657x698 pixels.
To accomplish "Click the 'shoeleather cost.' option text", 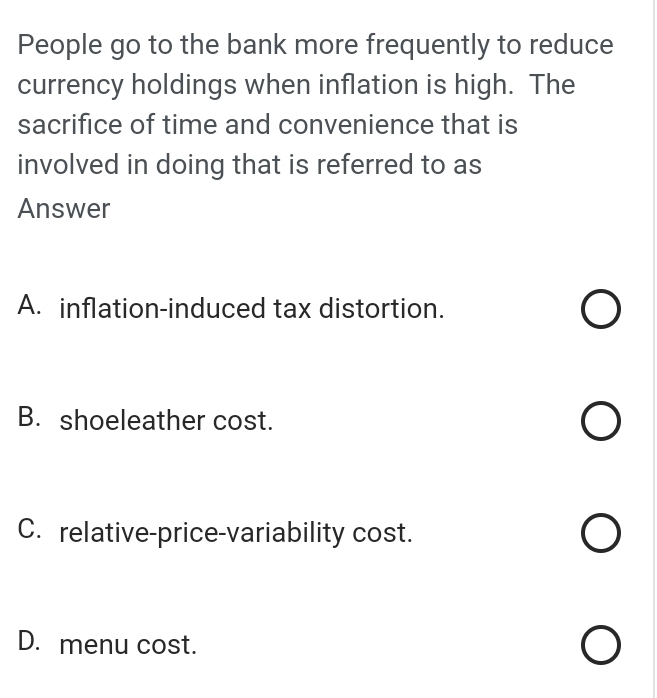I will (x=166, y=421).
